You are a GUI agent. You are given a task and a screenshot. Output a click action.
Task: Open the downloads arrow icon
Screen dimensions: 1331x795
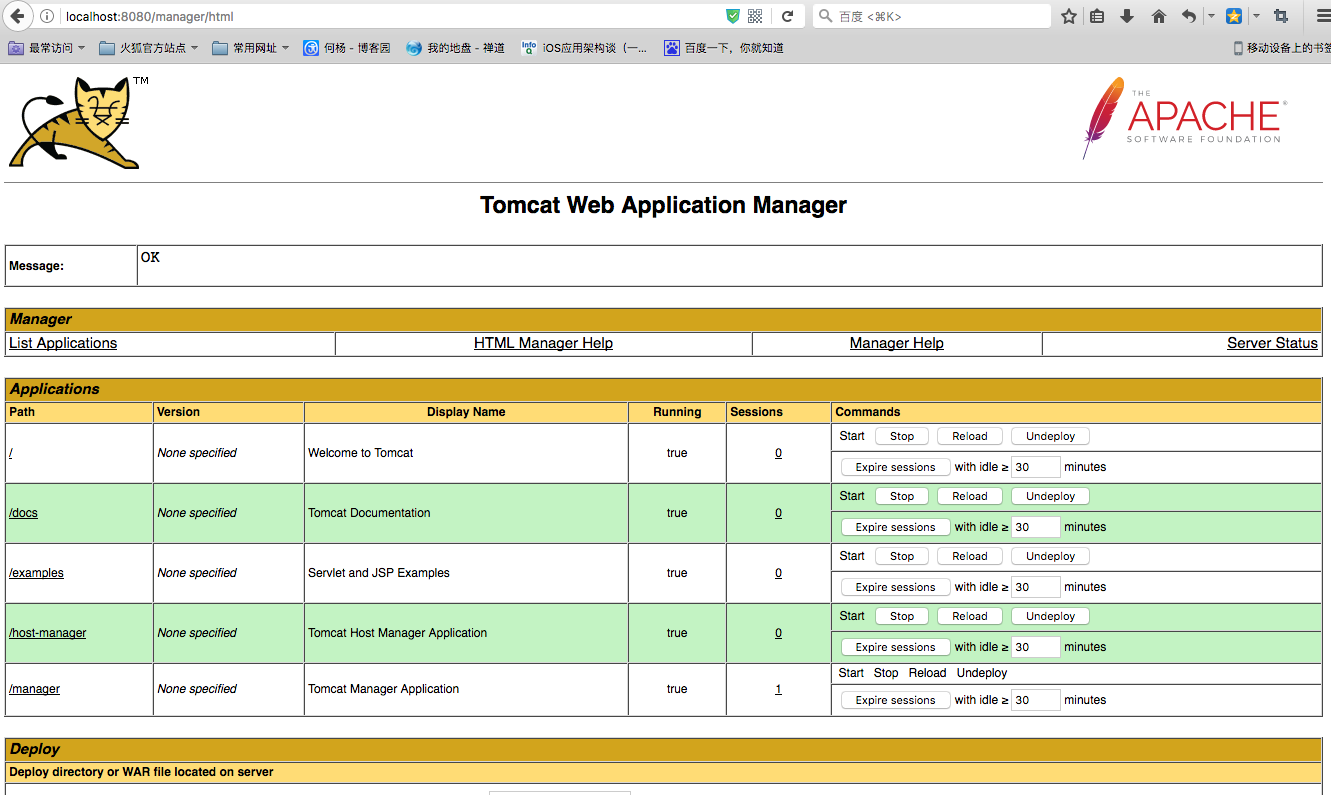pos(1127,16)
